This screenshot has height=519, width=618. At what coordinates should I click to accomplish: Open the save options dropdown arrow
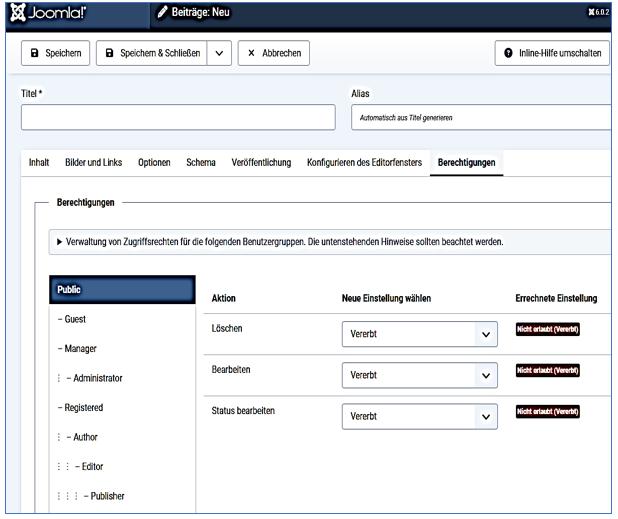(x=219, y=53)
